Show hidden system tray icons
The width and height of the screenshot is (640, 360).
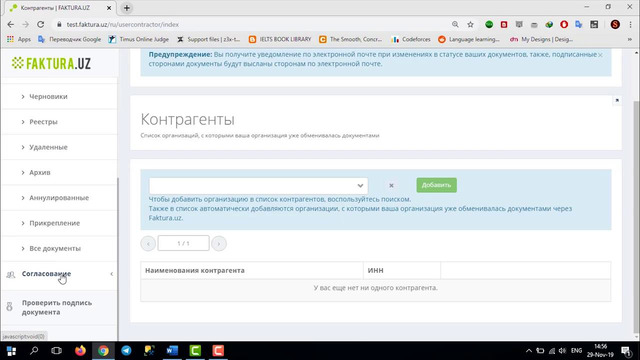tap(529, 351)
